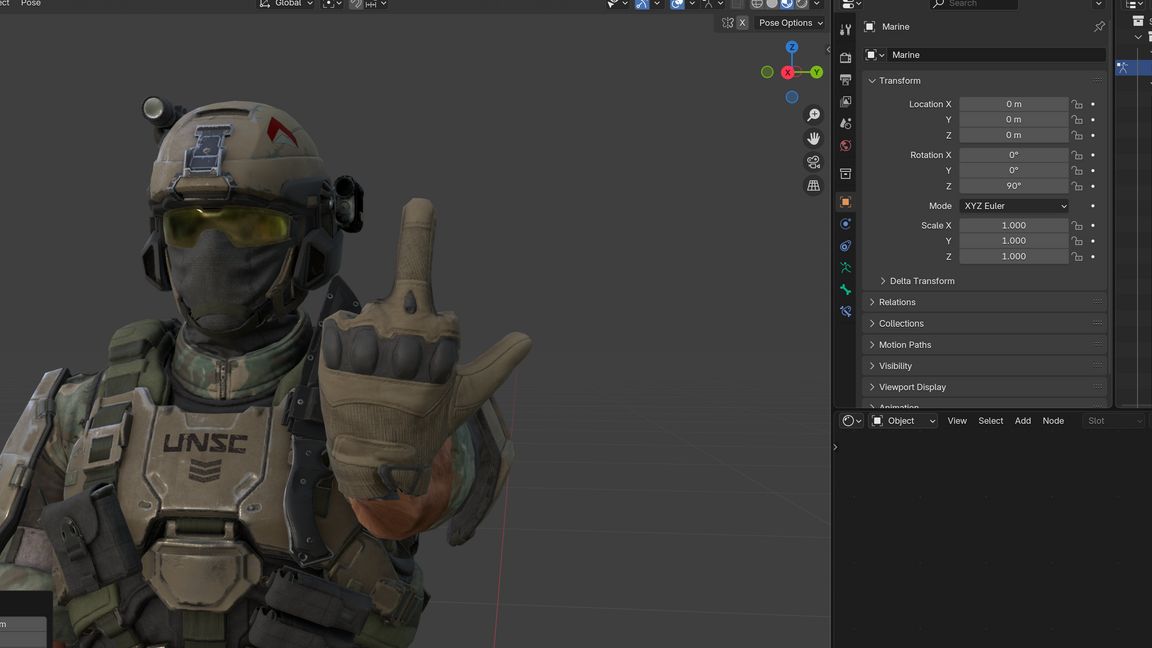Toggle the Rotation Z lock
1152x648 pixels.
[x=1077, y=186]
